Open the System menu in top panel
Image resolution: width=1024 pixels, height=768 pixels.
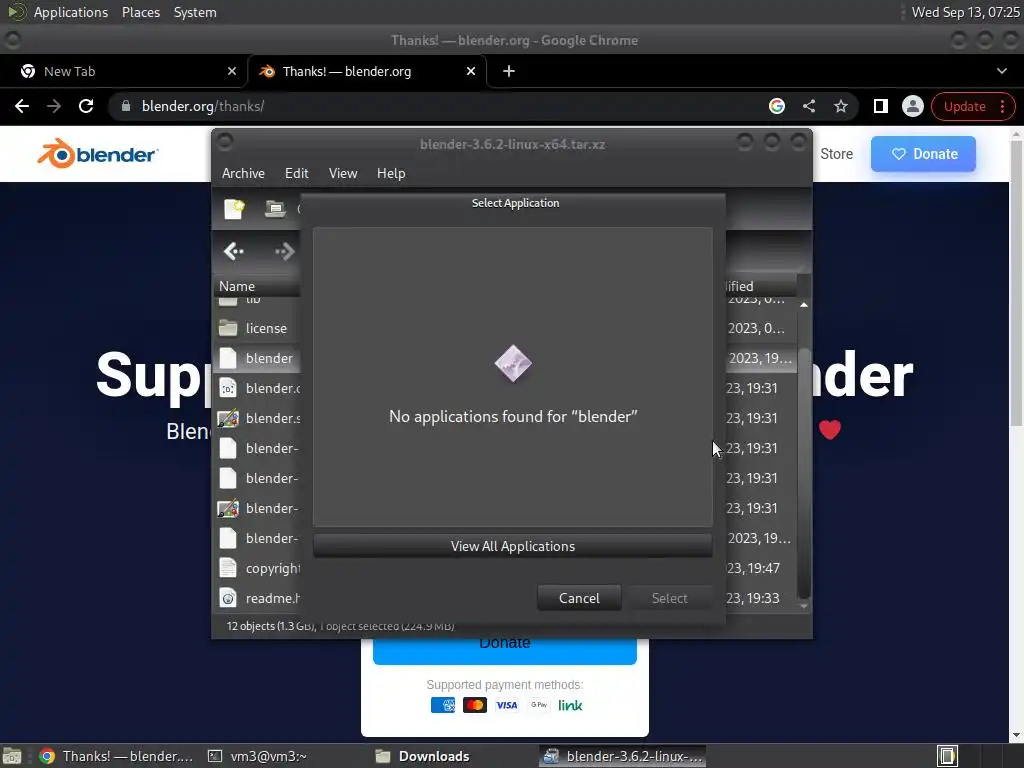(x=195, y=12)
